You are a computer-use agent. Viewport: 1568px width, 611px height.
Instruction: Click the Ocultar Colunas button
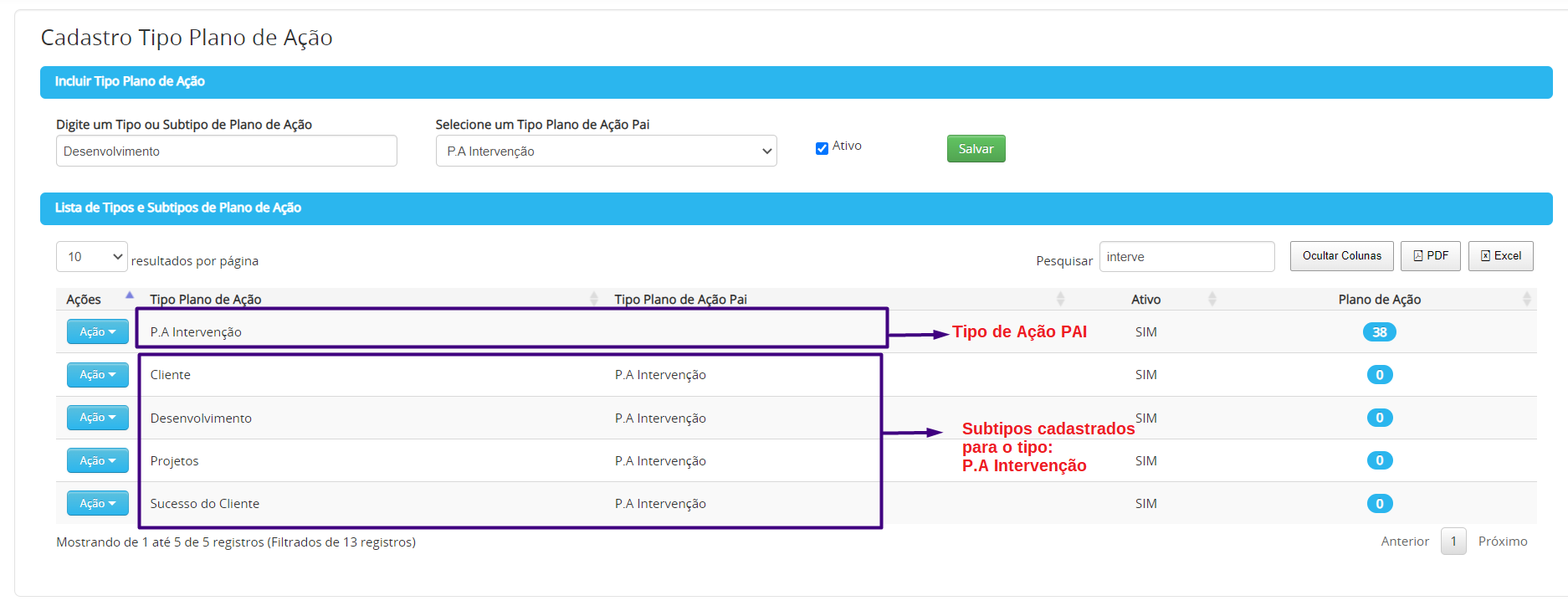pos(1342,256)
